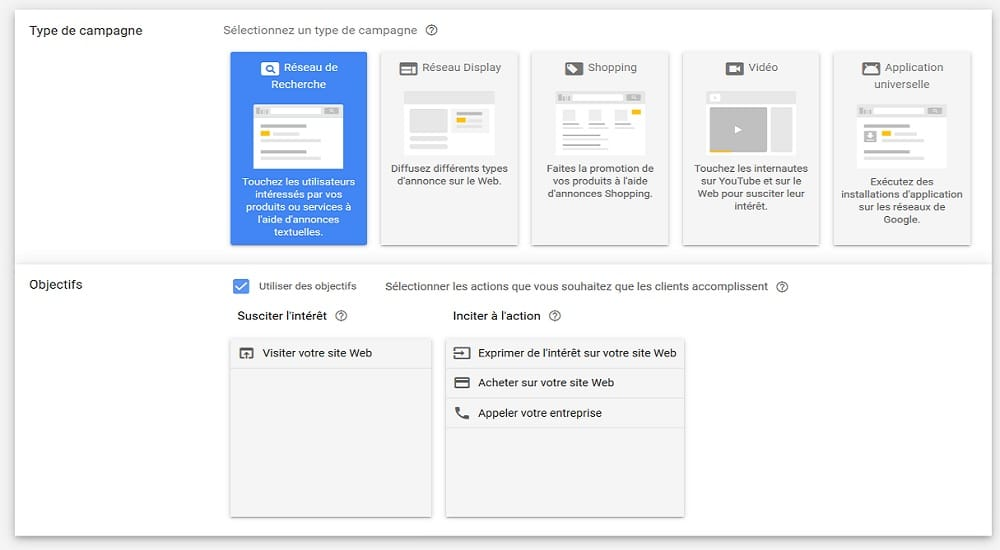Click the Shopping ad preview thumbnail

(x=600, y=123)
